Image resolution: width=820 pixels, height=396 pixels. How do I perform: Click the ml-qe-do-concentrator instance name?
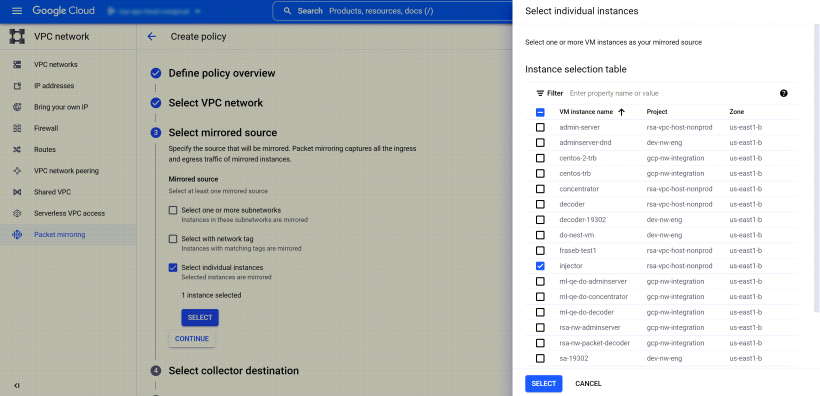[594, 297]
